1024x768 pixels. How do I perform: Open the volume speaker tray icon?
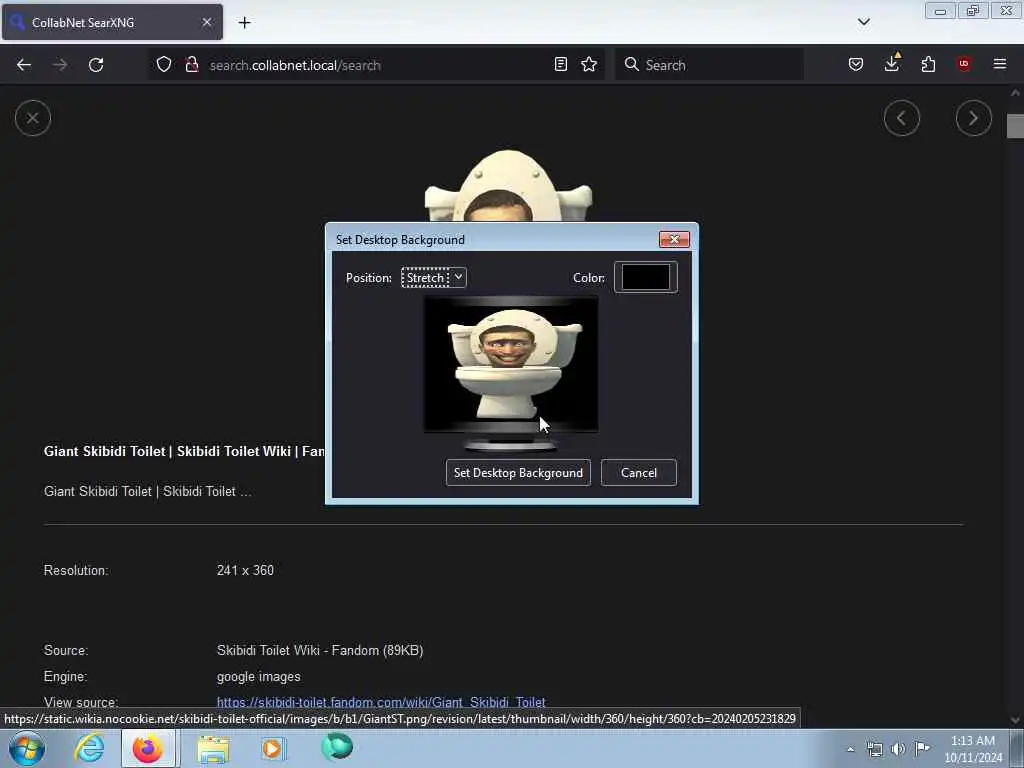(899, 749)
